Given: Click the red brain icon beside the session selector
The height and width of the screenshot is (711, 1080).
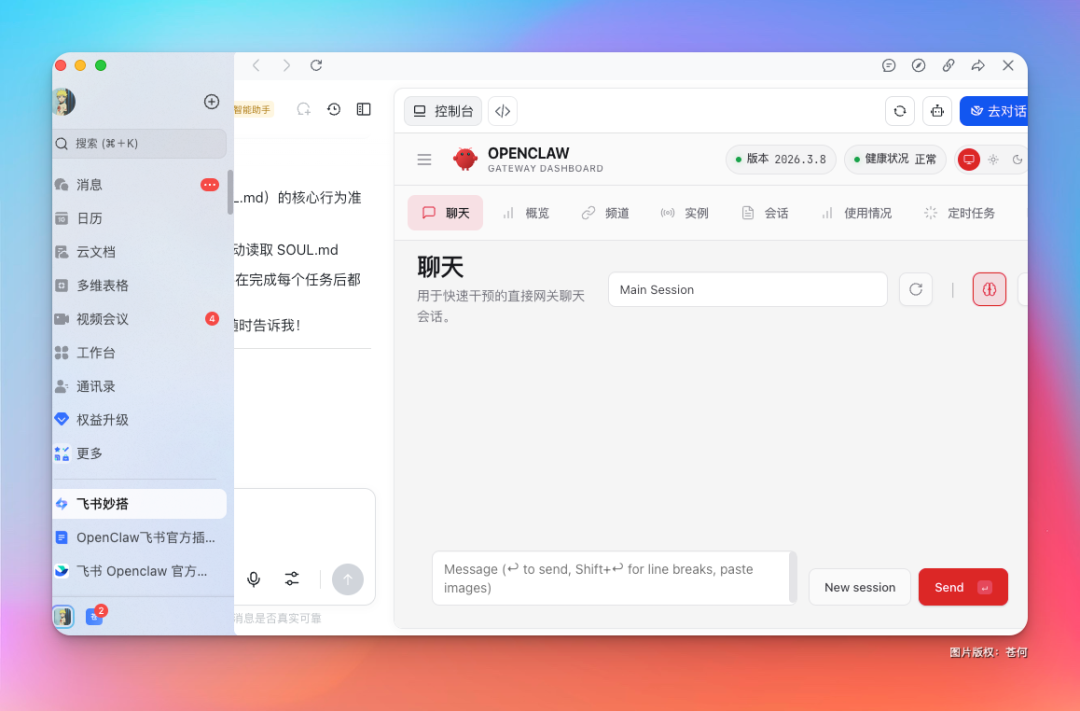Looking at the screenshot, I should (989, 289).
